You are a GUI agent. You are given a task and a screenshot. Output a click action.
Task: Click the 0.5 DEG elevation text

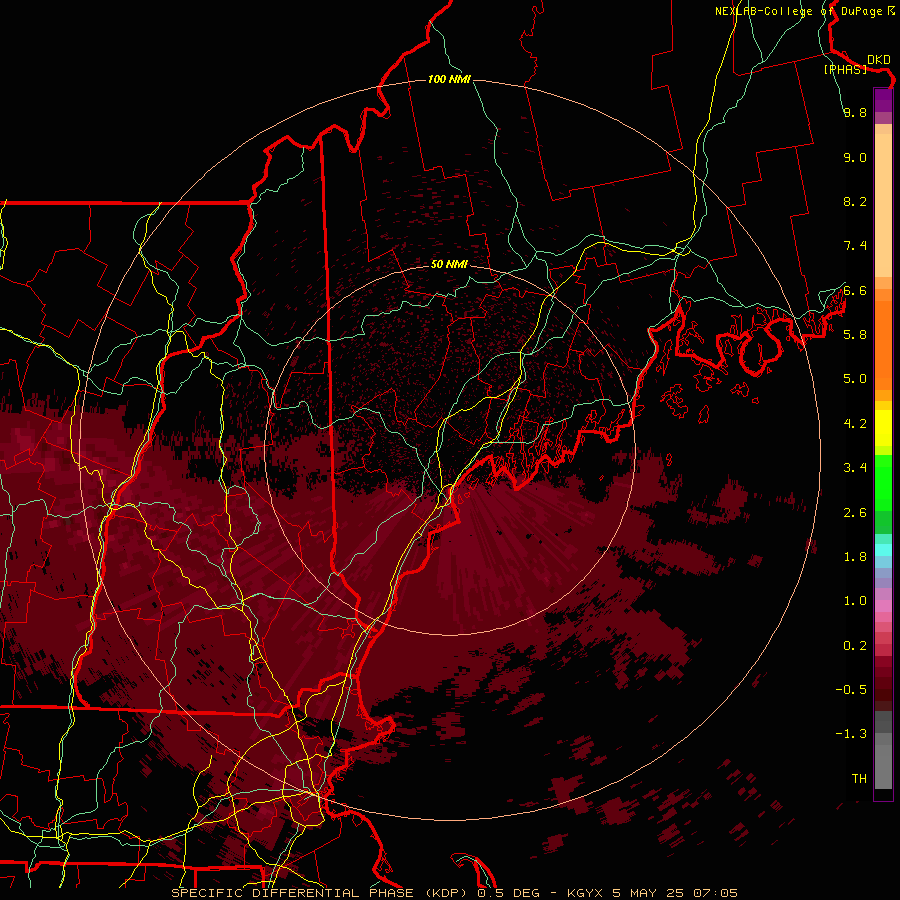509,893
